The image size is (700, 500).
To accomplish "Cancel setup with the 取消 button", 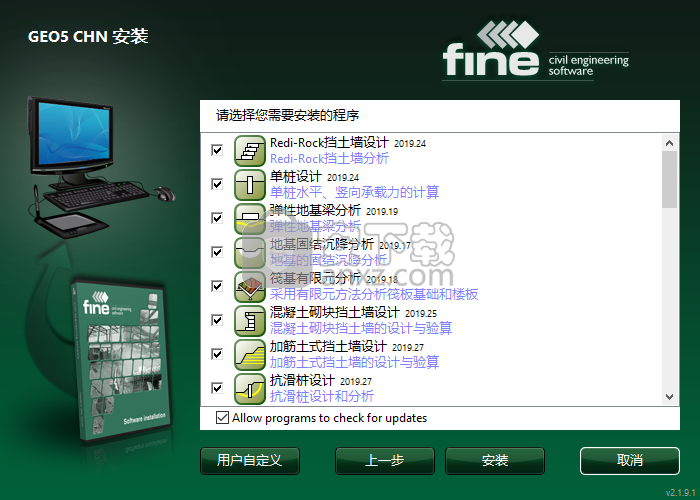I will pyautogui.click(x=629, y=460).
